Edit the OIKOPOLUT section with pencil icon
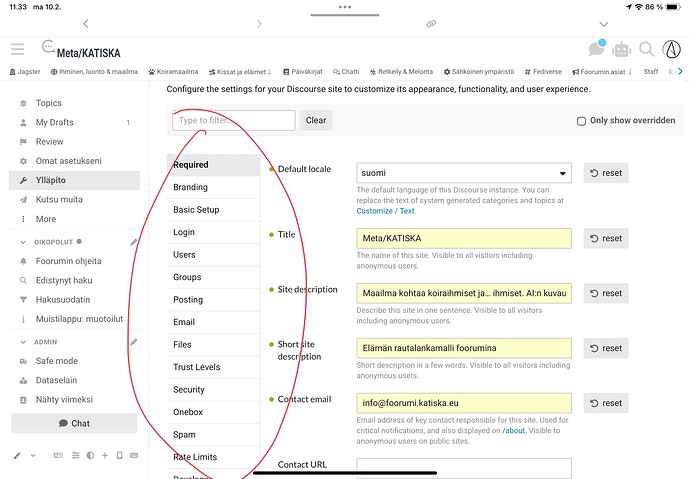Image resolution: width=690 pixels, height=479 pixels. pos(134,242)
